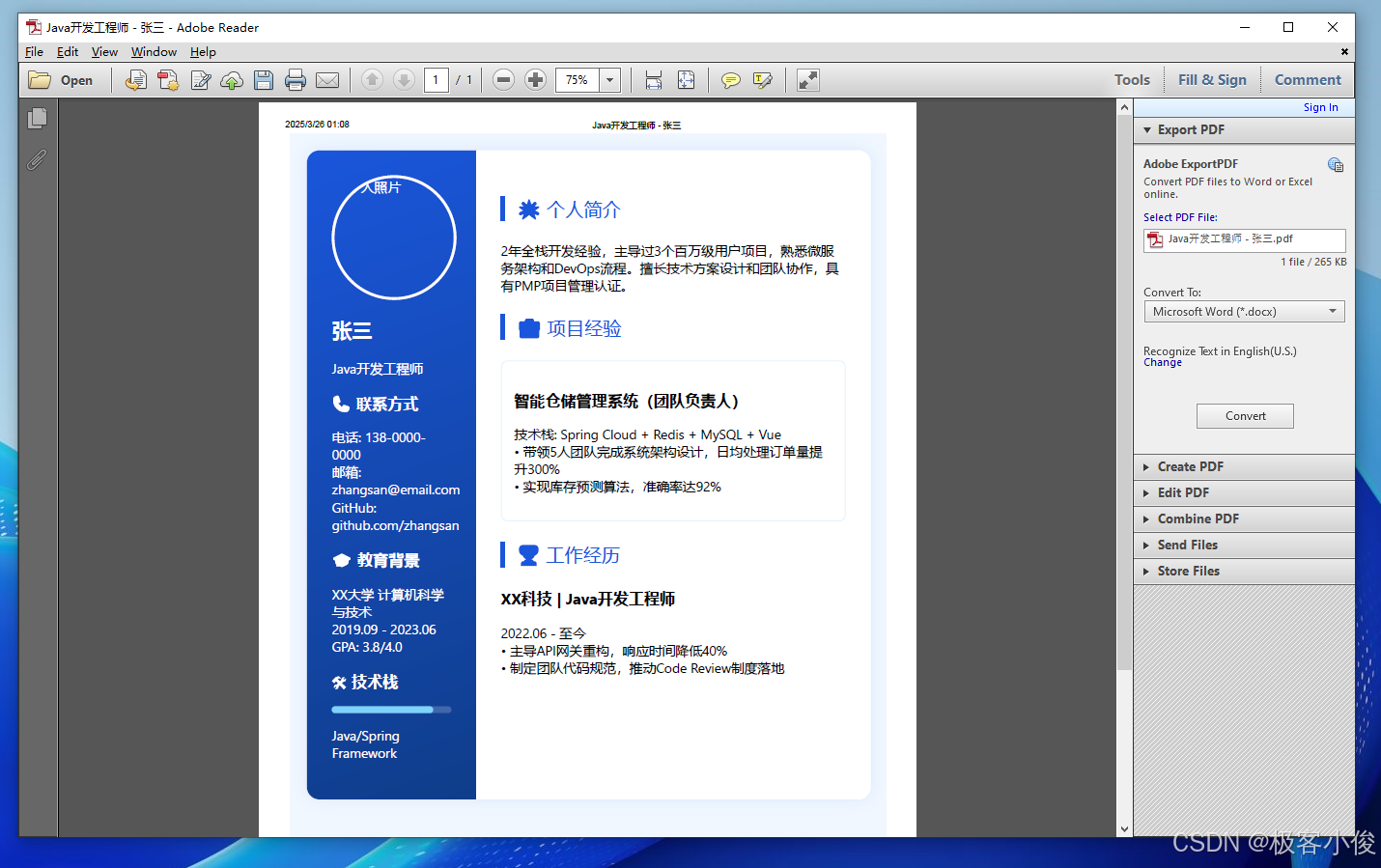Click the Sign In link

coord(1320,107)
